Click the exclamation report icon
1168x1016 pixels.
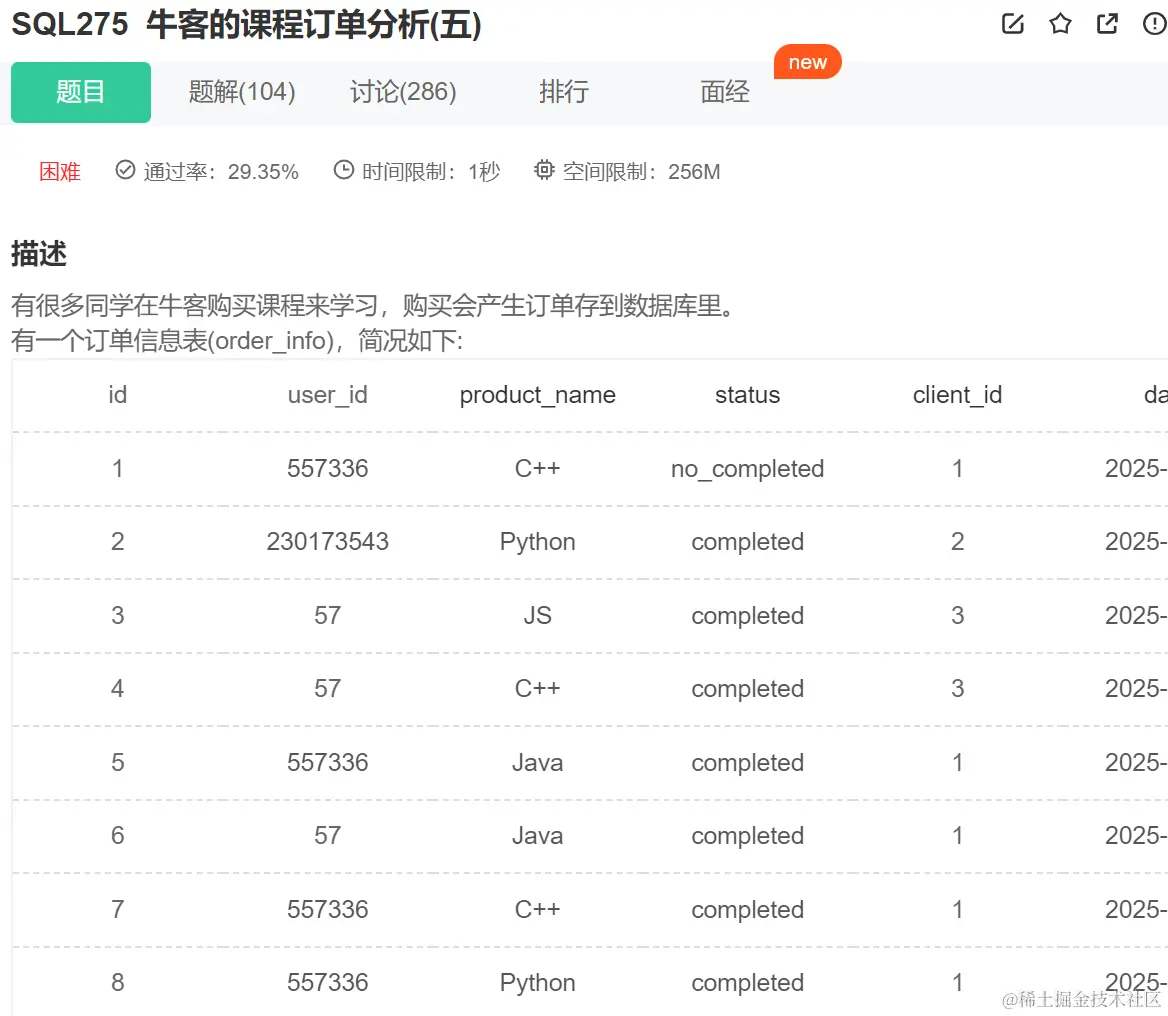(x=1155, y=24)
